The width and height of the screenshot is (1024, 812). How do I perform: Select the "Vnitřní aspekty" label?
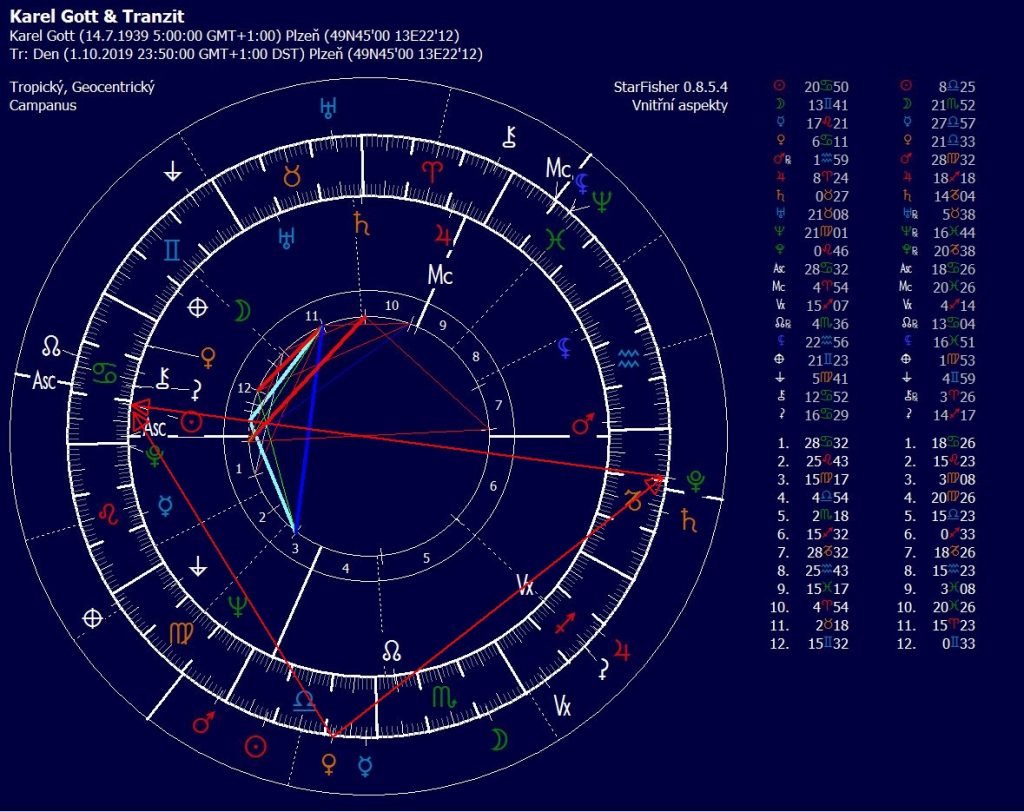coord(679,105)
